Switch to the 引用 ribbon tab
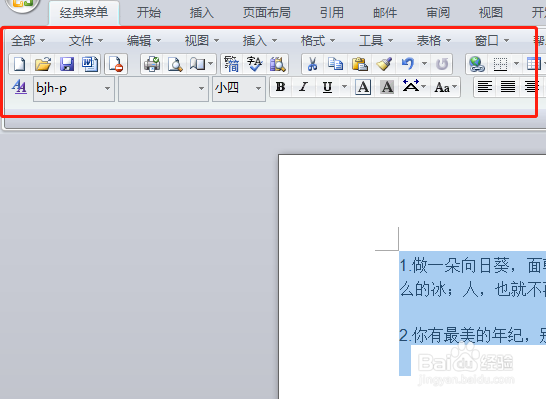This screenshot has width=546, height=399. pyautogui.click(x=332, y=13)
